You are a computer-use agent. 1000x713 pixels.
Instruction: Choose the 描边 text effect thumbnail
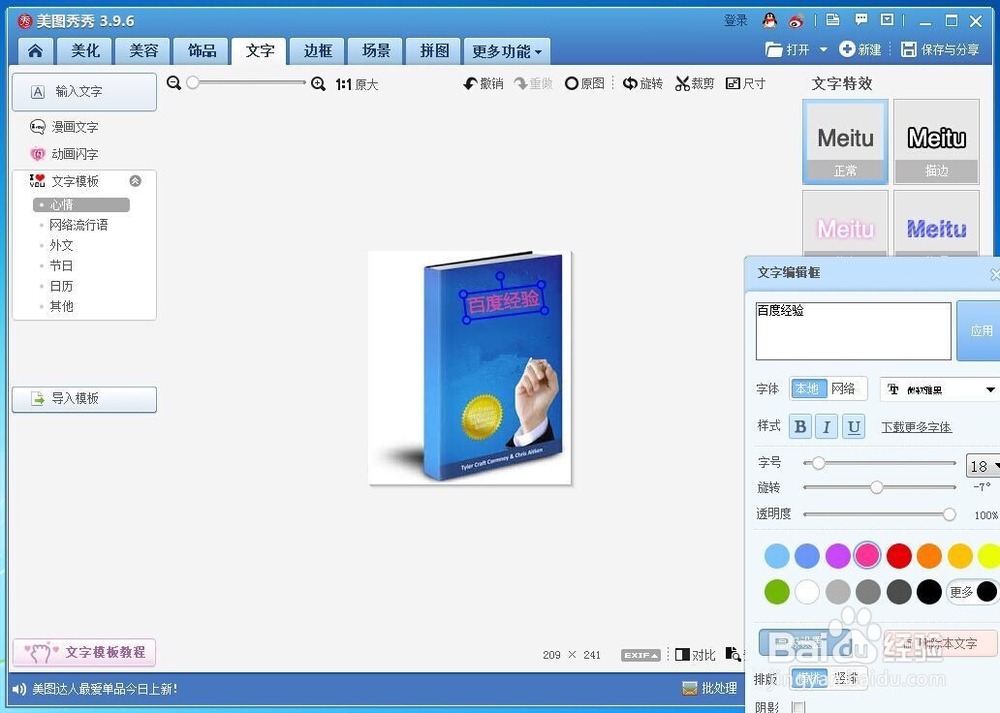coord(936,142)
